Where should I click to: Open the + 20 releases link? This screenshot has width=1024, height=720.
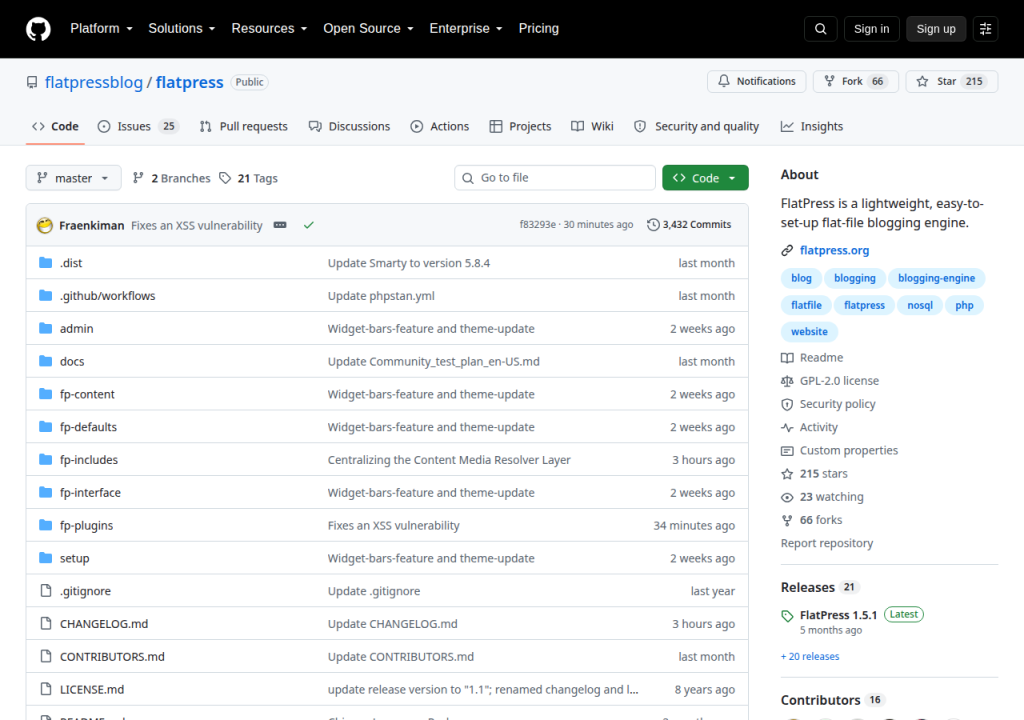pyautogui.click(x=810, y=656)
